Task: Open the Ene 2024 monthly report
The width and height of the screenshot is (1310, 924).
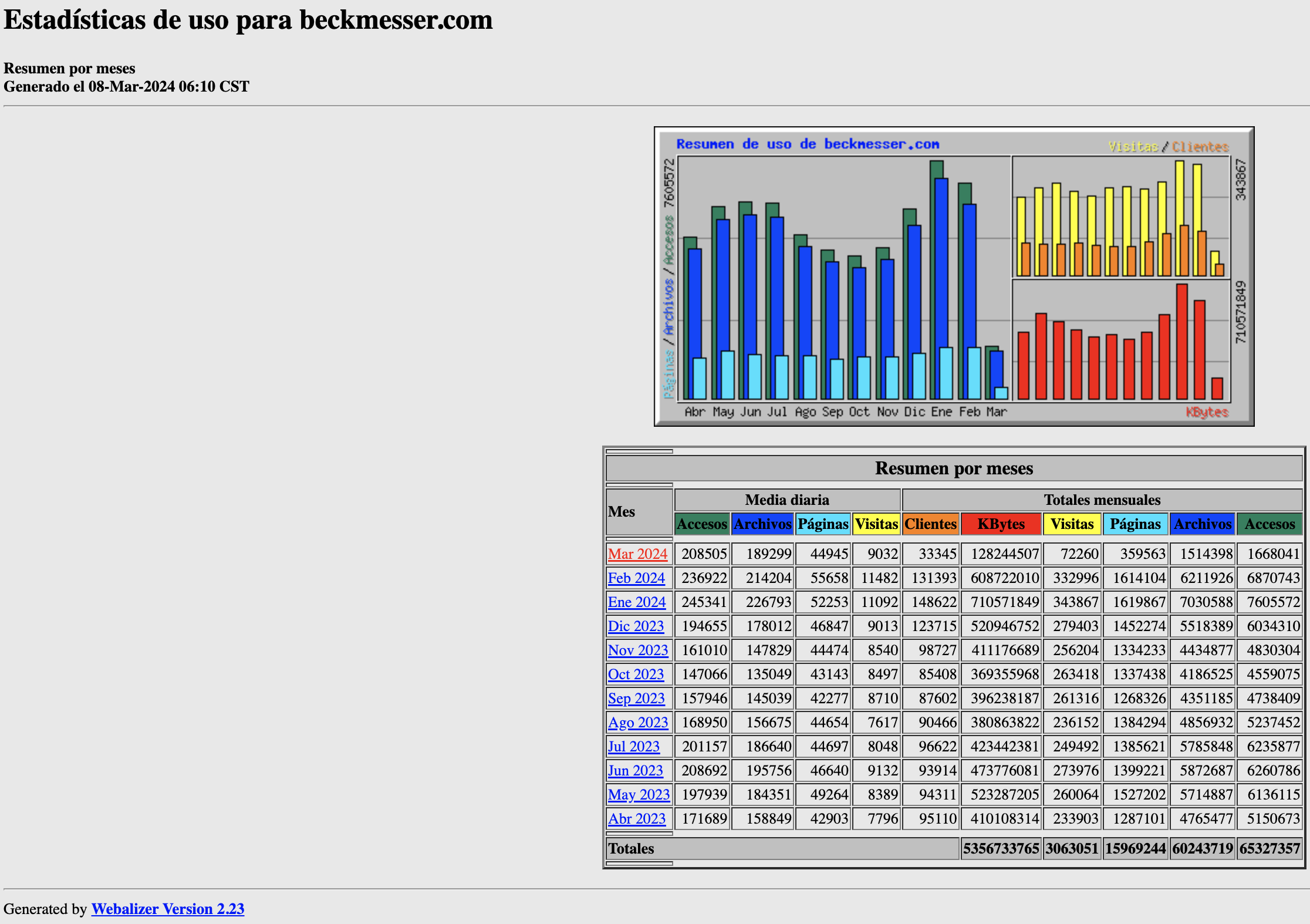Action: coord(637,602)
